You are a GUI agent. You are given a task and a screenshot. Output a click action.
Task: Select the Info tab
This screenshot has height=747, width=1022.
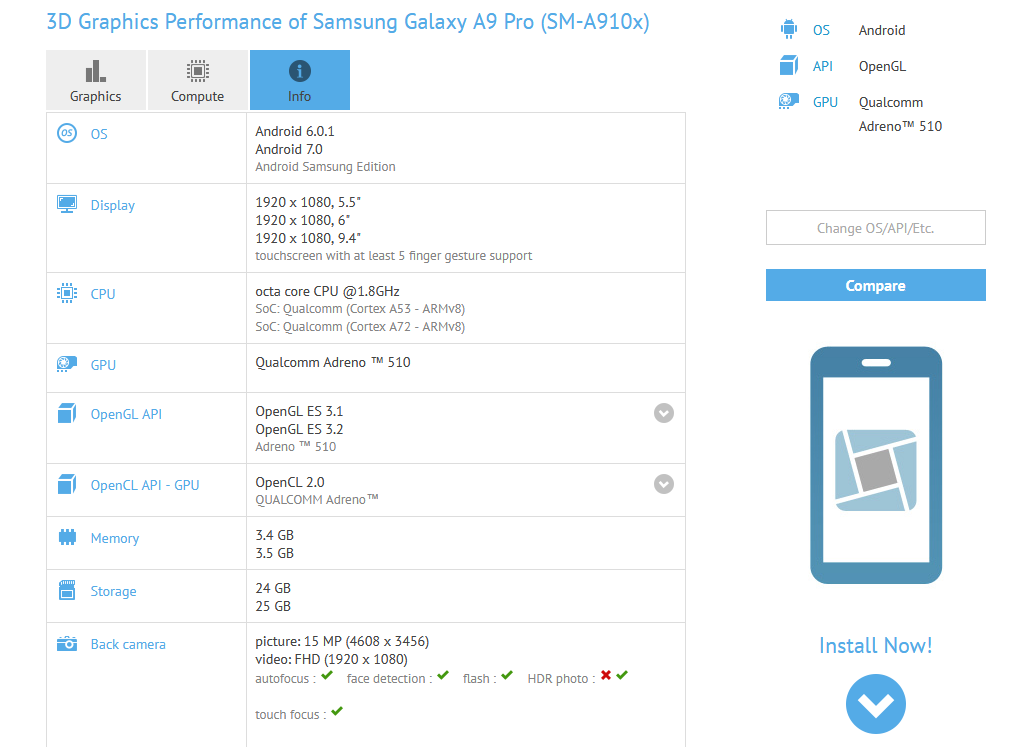(300, 80)
